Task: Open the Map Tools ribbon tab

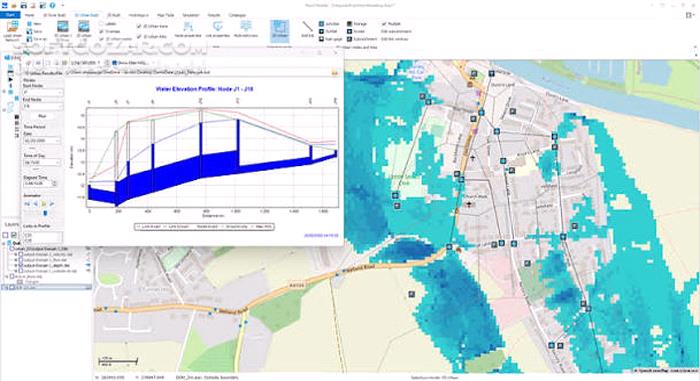Action: click(x=166, y=15)
